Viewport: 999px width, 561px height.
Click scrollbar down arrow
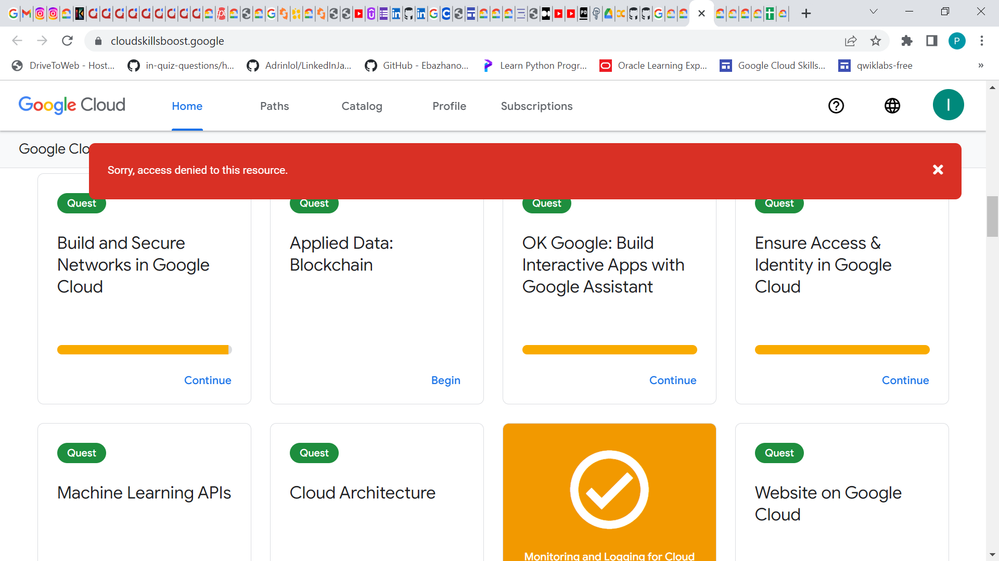pos(992,555)
